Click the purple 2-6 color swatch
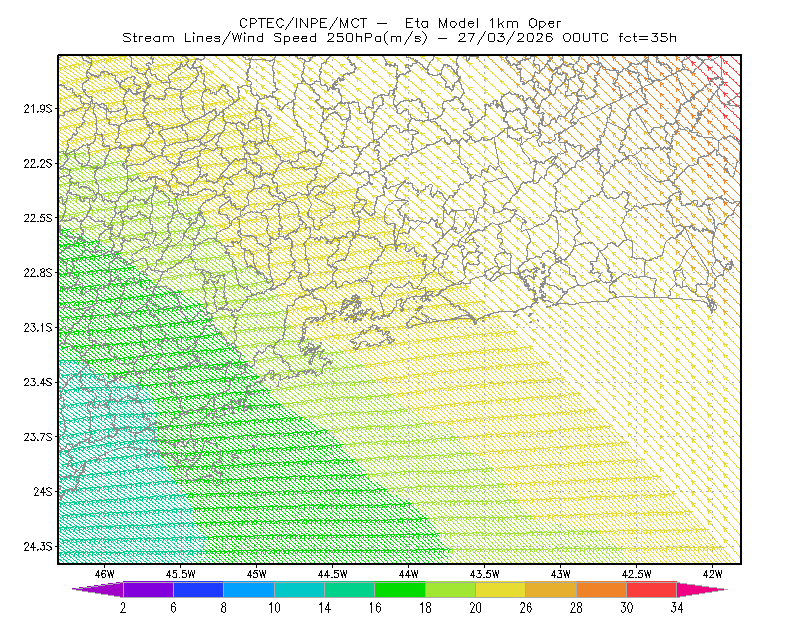 tap(148, 589)
